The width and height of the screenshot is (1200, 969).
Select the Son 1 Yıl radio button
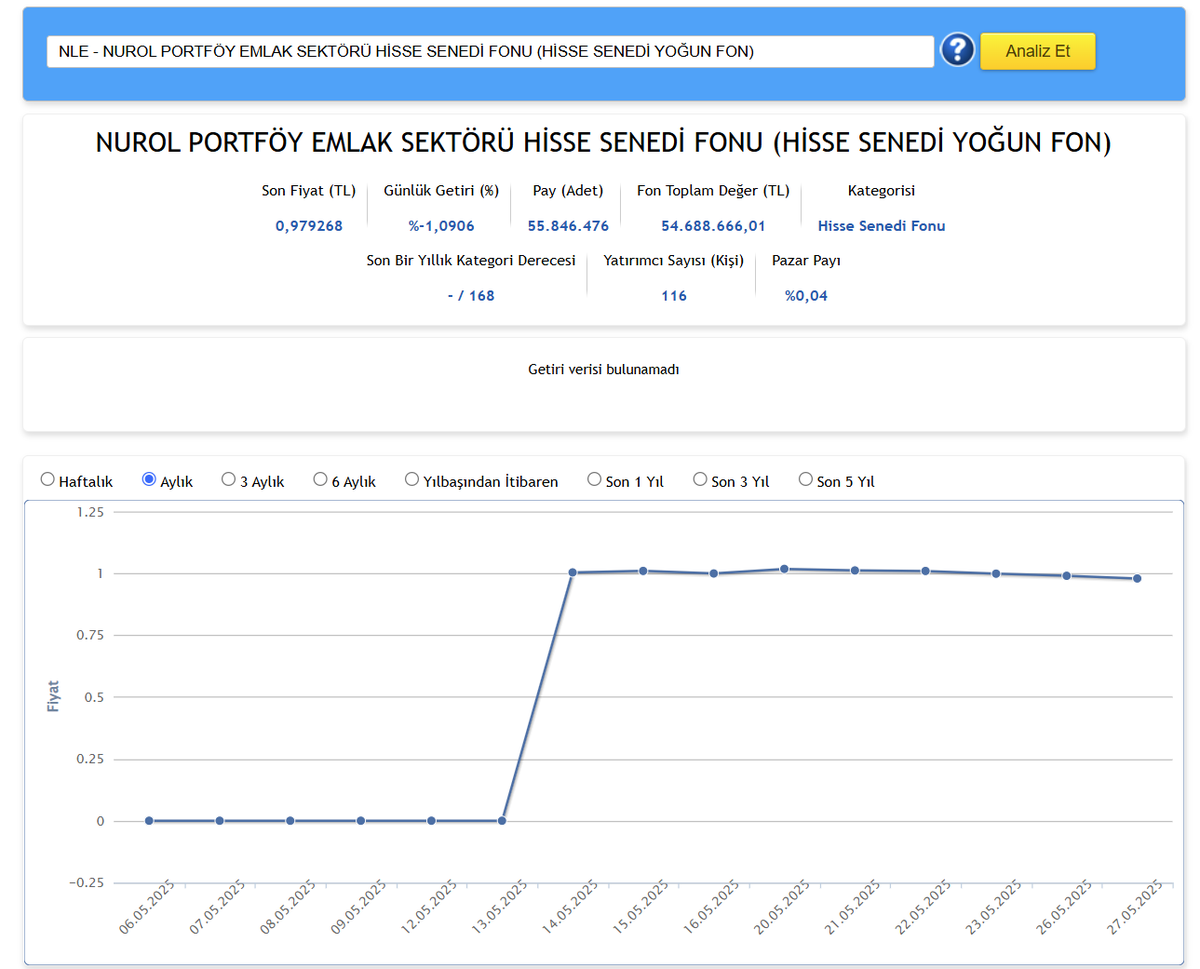[x=594, y=479]
